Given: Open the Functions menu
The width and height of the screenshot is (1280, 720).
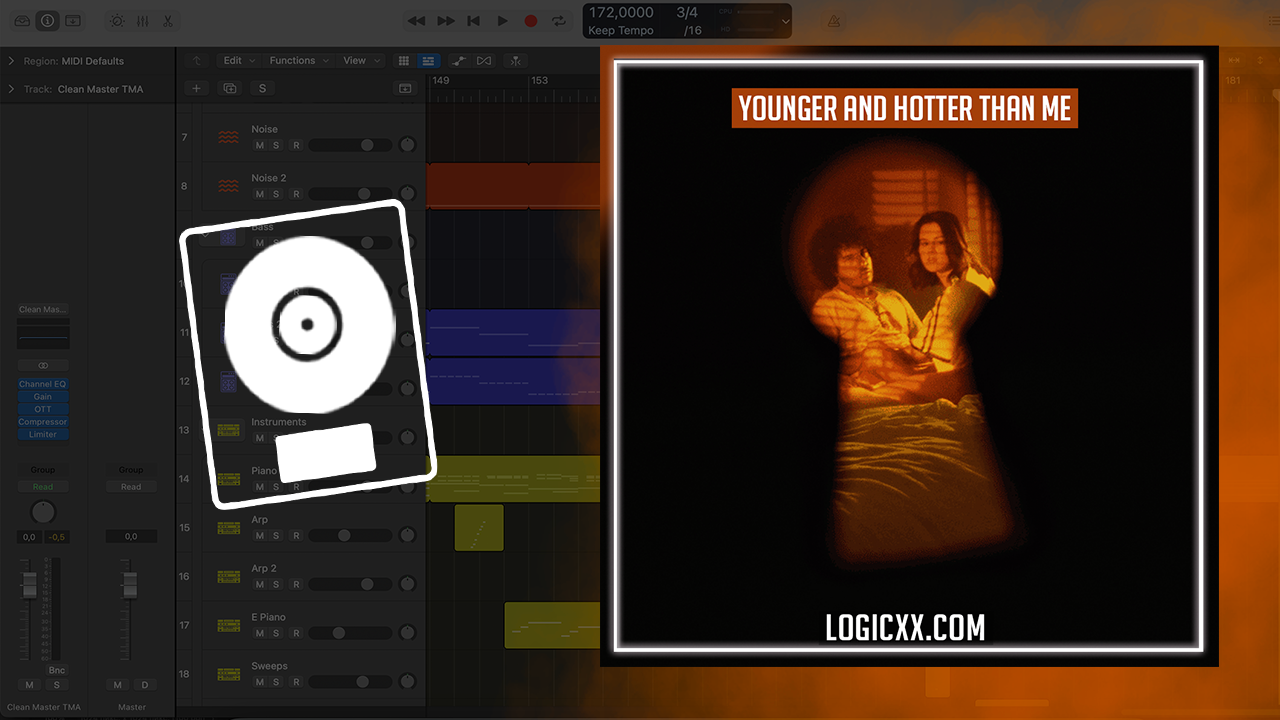Looking at the screenshot, I should coord(298,60).
